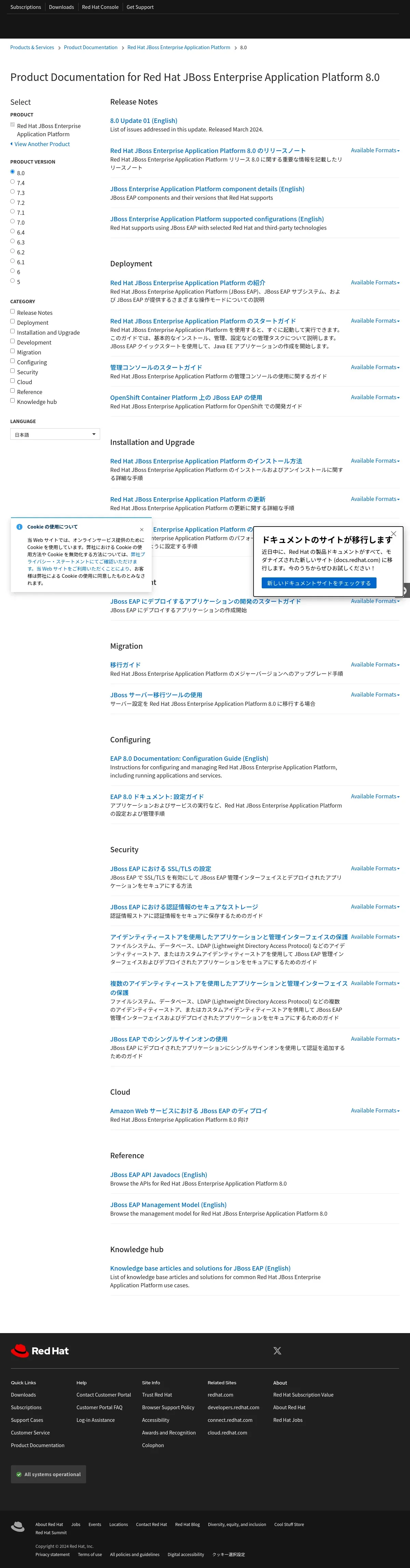Check the Security category checkbox
This screenshot has height=1568, width=410.
[12, 371]
